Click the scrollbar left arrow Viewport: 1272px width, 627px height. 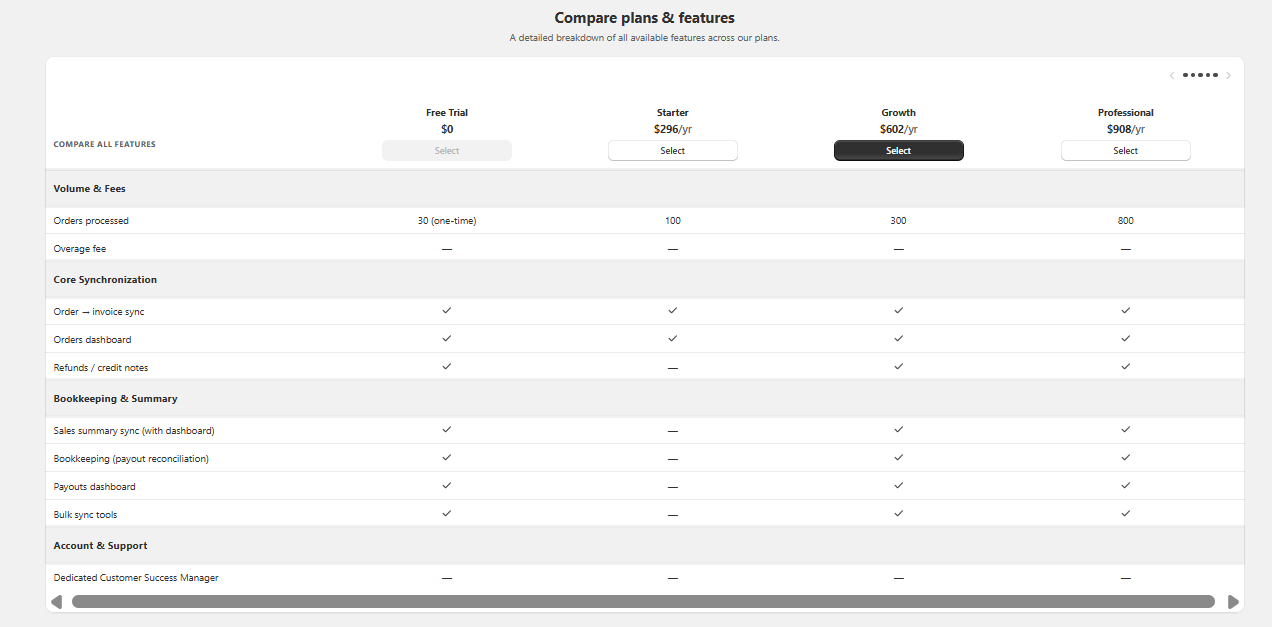point(56,602)
